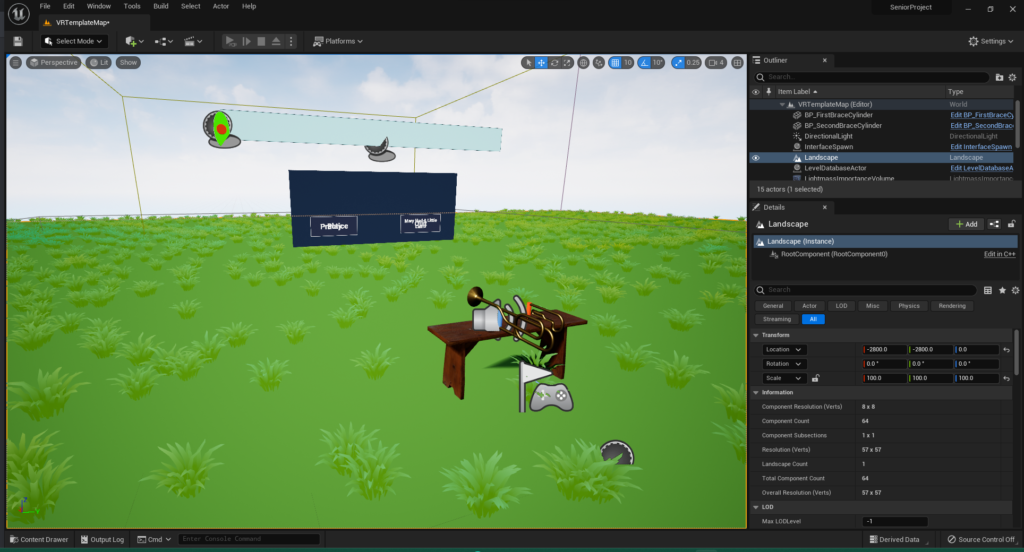Hide the Landscape actor via eye icon
The image size is (1024, 552).
tap(756, 158)
